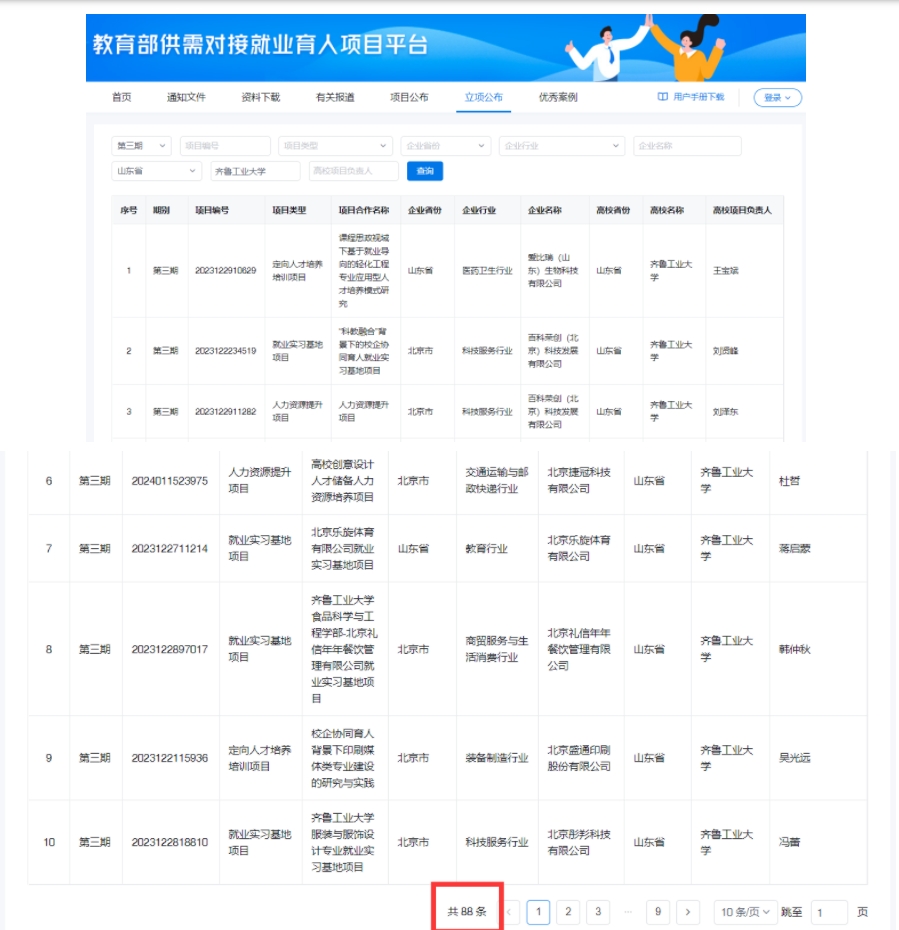Click the 医药卫生行业 cell in row 1
Viewport: 899px width, 930px height.
(487, 270)
